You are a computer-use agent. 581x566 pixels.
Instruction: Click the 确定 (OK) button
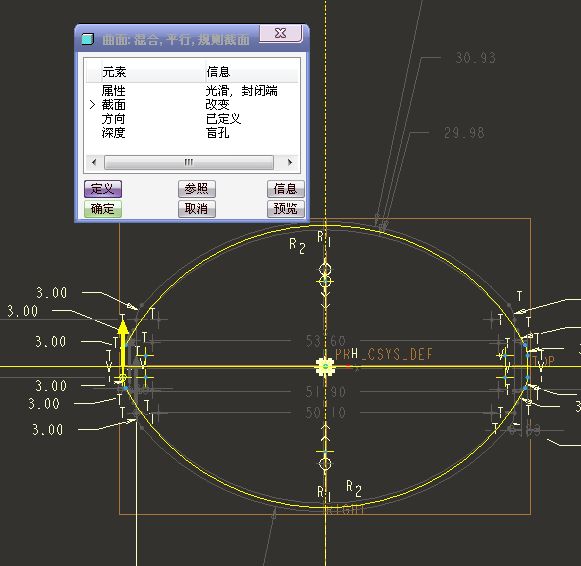pyautogui.click(x=103, y=209)
